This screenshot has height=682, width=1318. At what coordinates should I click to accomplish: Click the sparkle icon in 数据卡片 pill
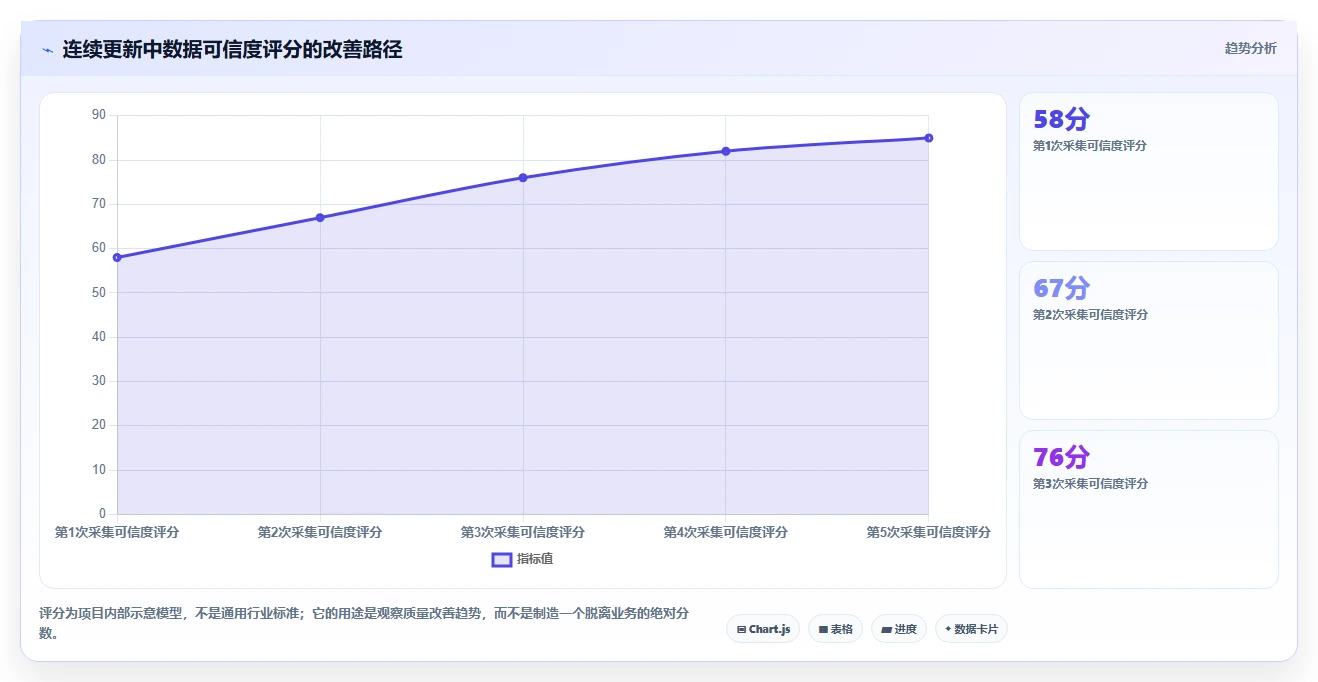948,629
